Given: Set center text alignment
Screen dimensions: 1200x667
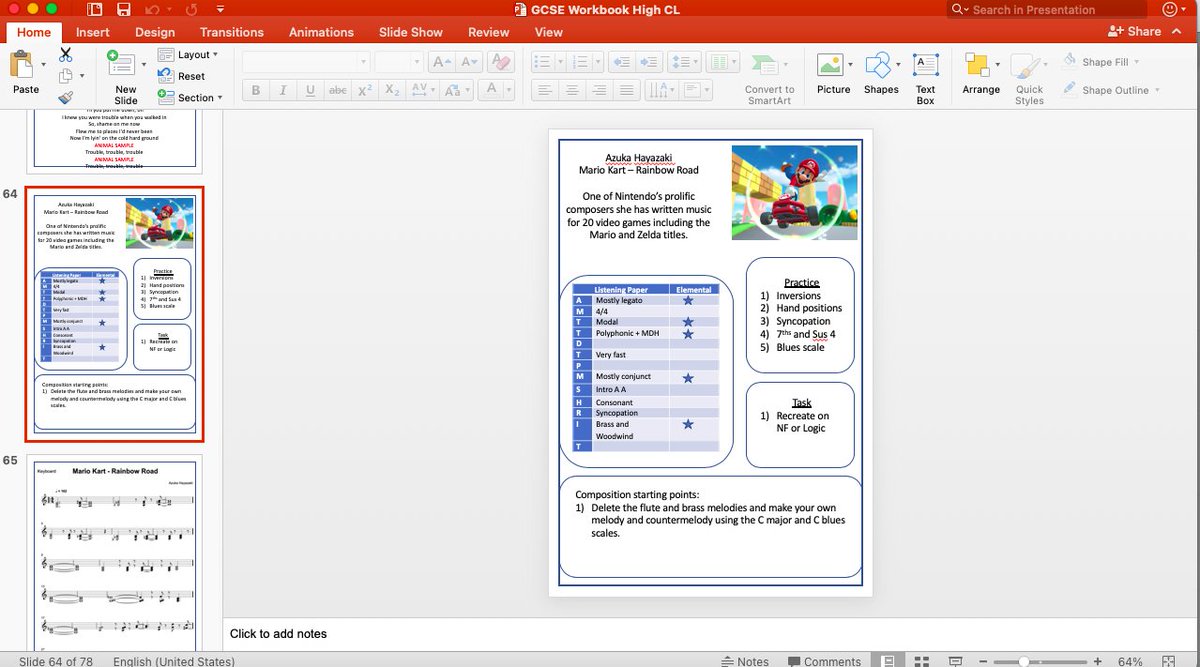Looking at the screenshot, I should pos(571,90).
